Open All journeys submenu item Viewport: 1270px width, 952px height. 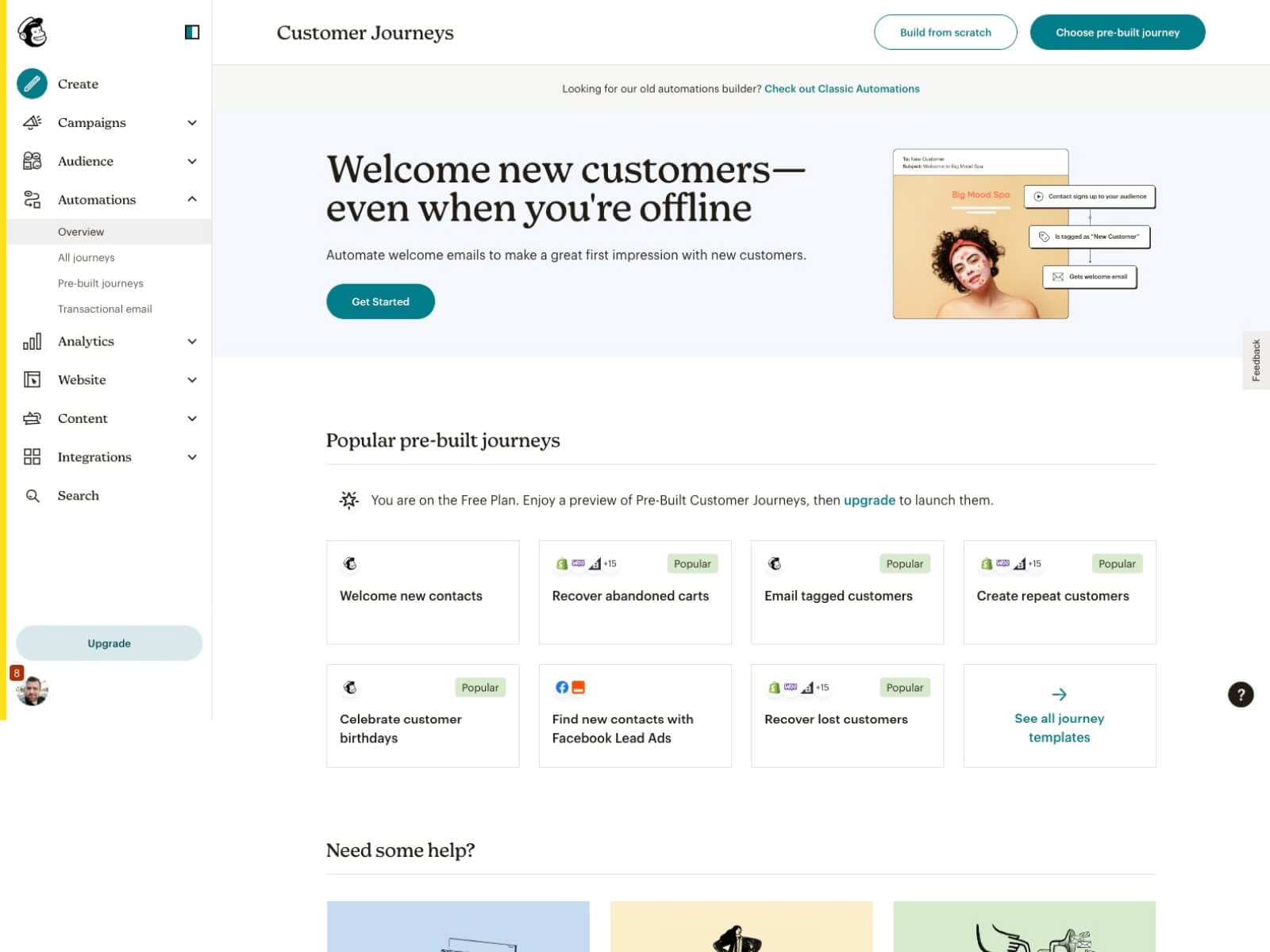pos(87,258)
